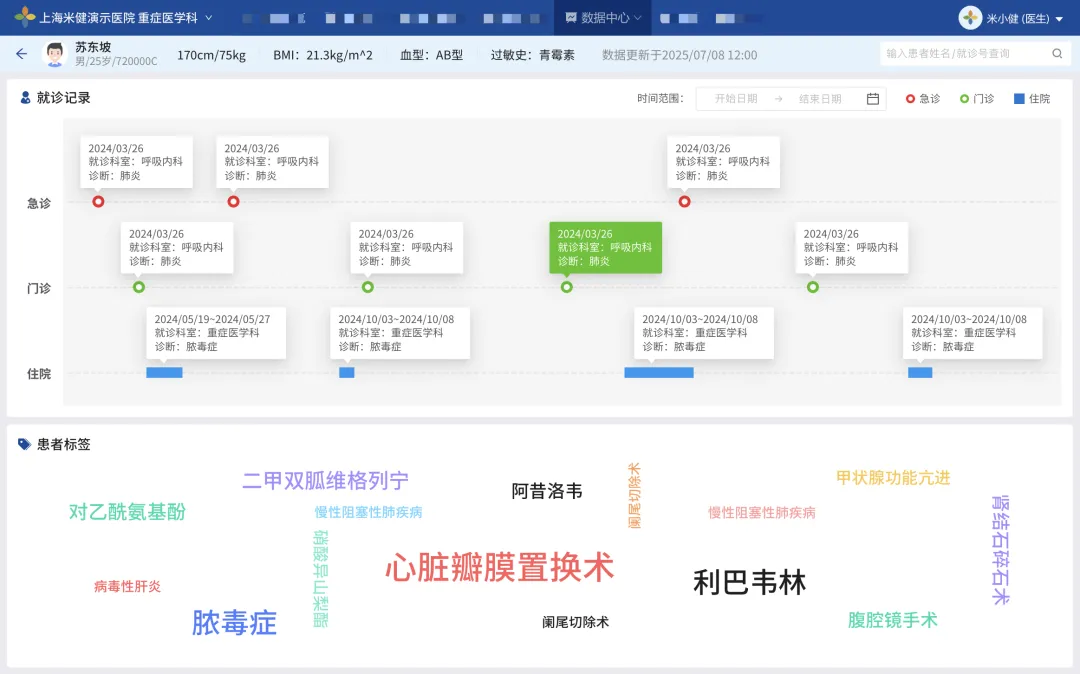
Task: Click the person icon beside 就诊记录 heading
Action: [25, 98]
